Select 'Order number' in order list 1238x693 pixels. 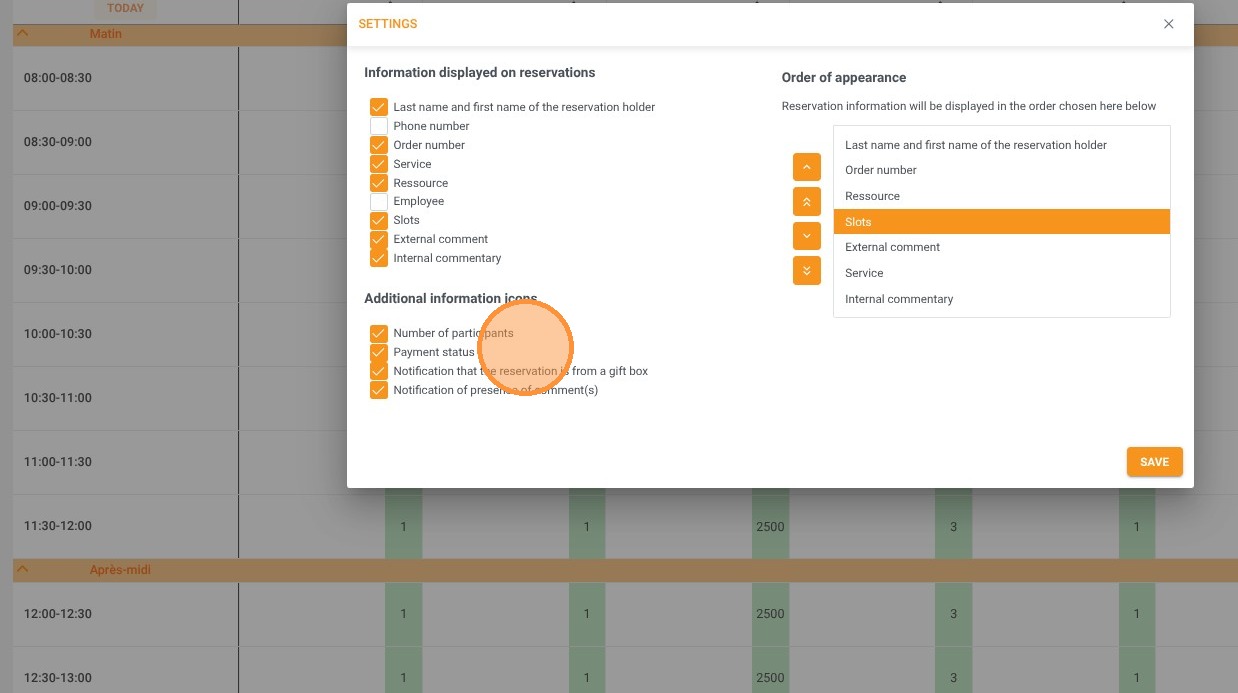[1001, 170]
